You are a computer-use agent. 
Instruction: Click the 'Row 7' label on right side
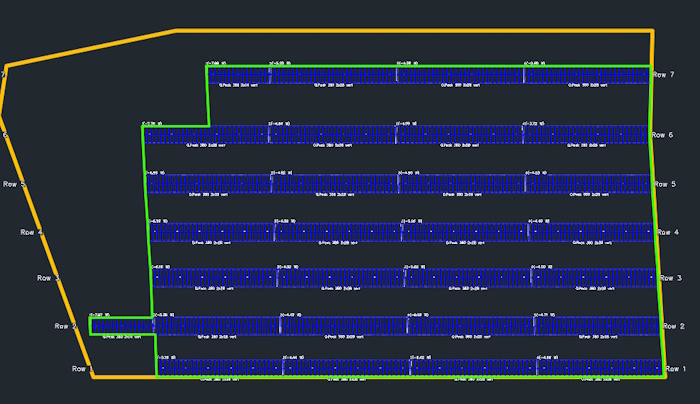click(663, 75)
